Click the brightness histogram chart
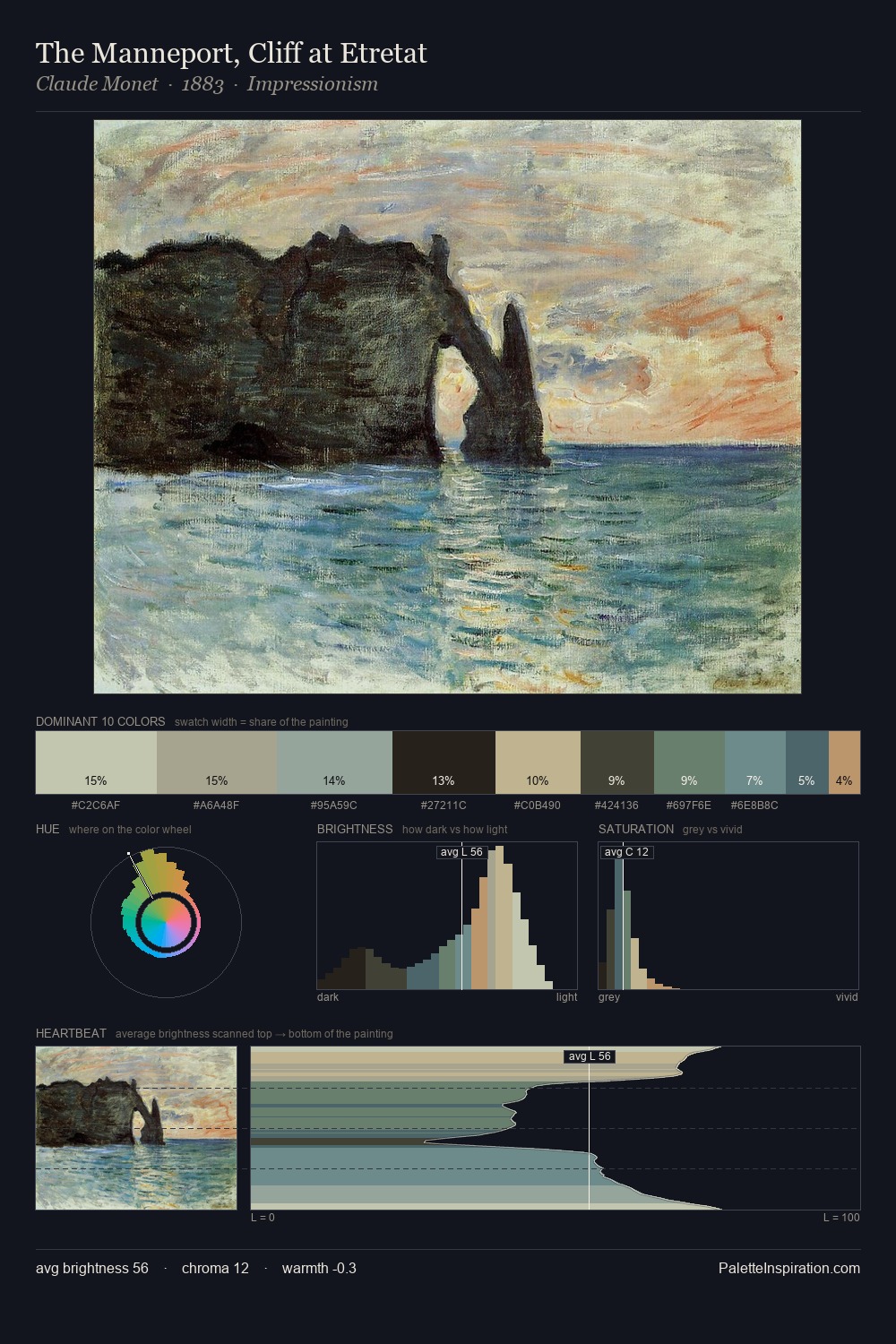 pyautogui.click(x=447, y=916)
